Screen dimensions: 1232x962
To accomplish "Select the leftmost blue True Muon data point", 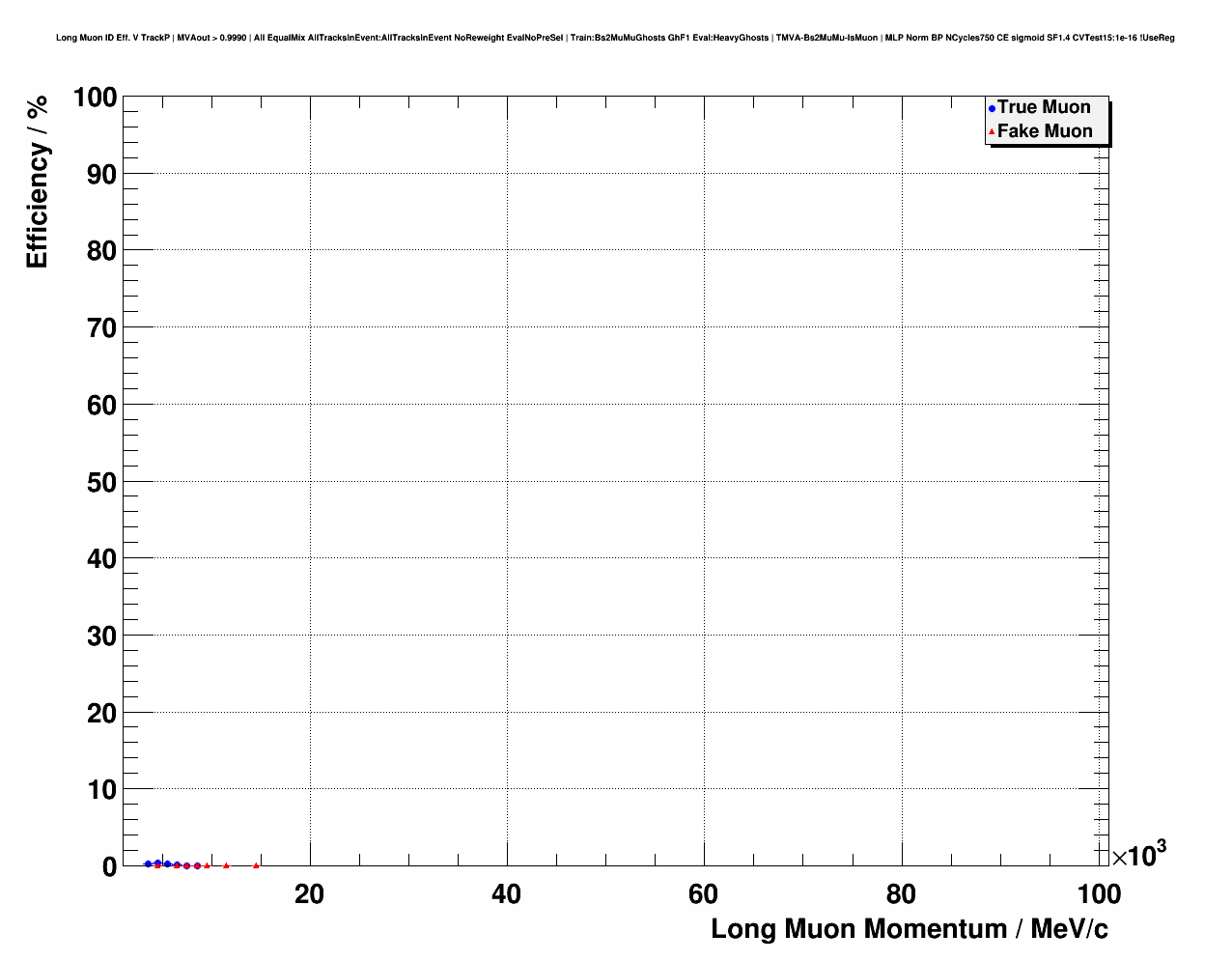I will (x=148, y=863).
